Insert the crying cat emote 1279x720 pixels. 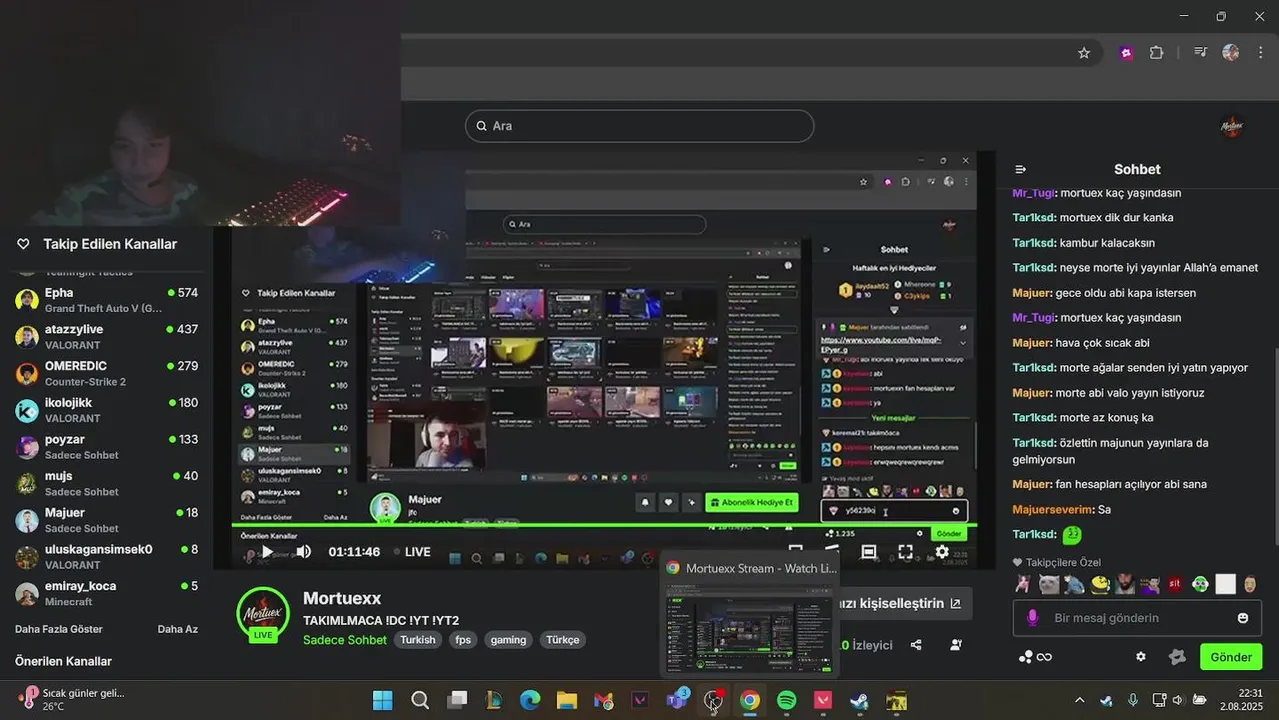pos(1048,584)
